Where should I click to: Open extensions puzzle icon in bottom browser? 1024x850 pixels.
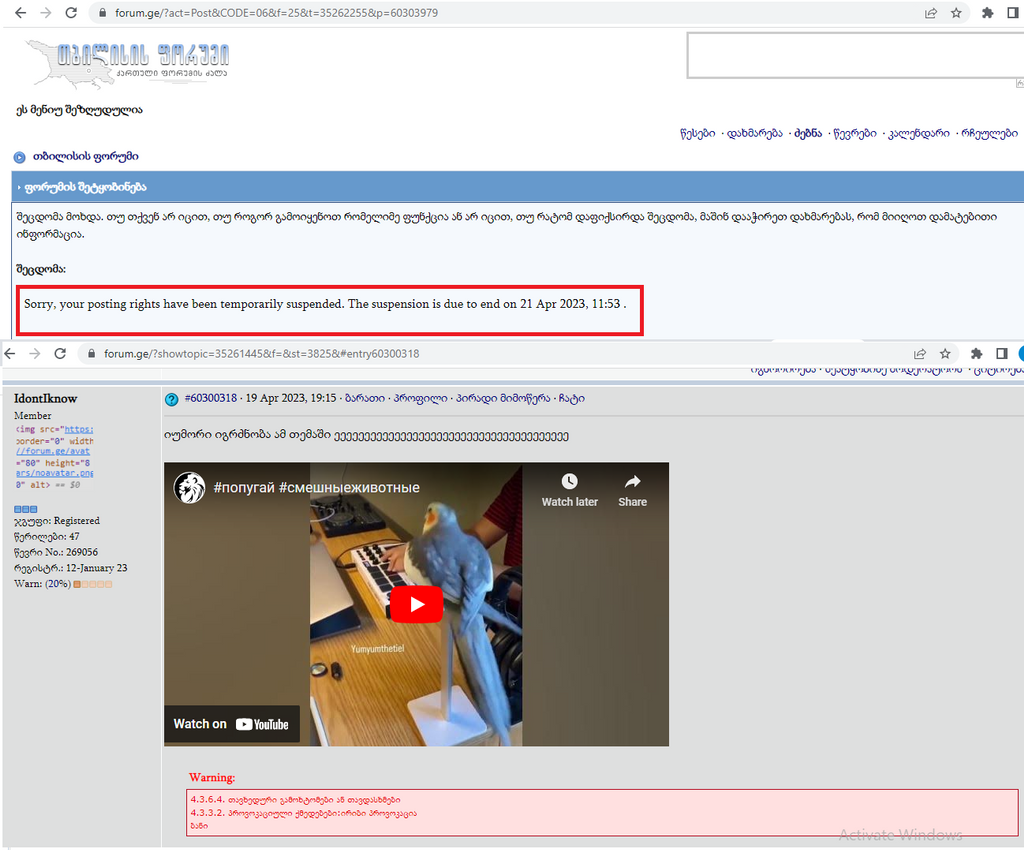976,354
